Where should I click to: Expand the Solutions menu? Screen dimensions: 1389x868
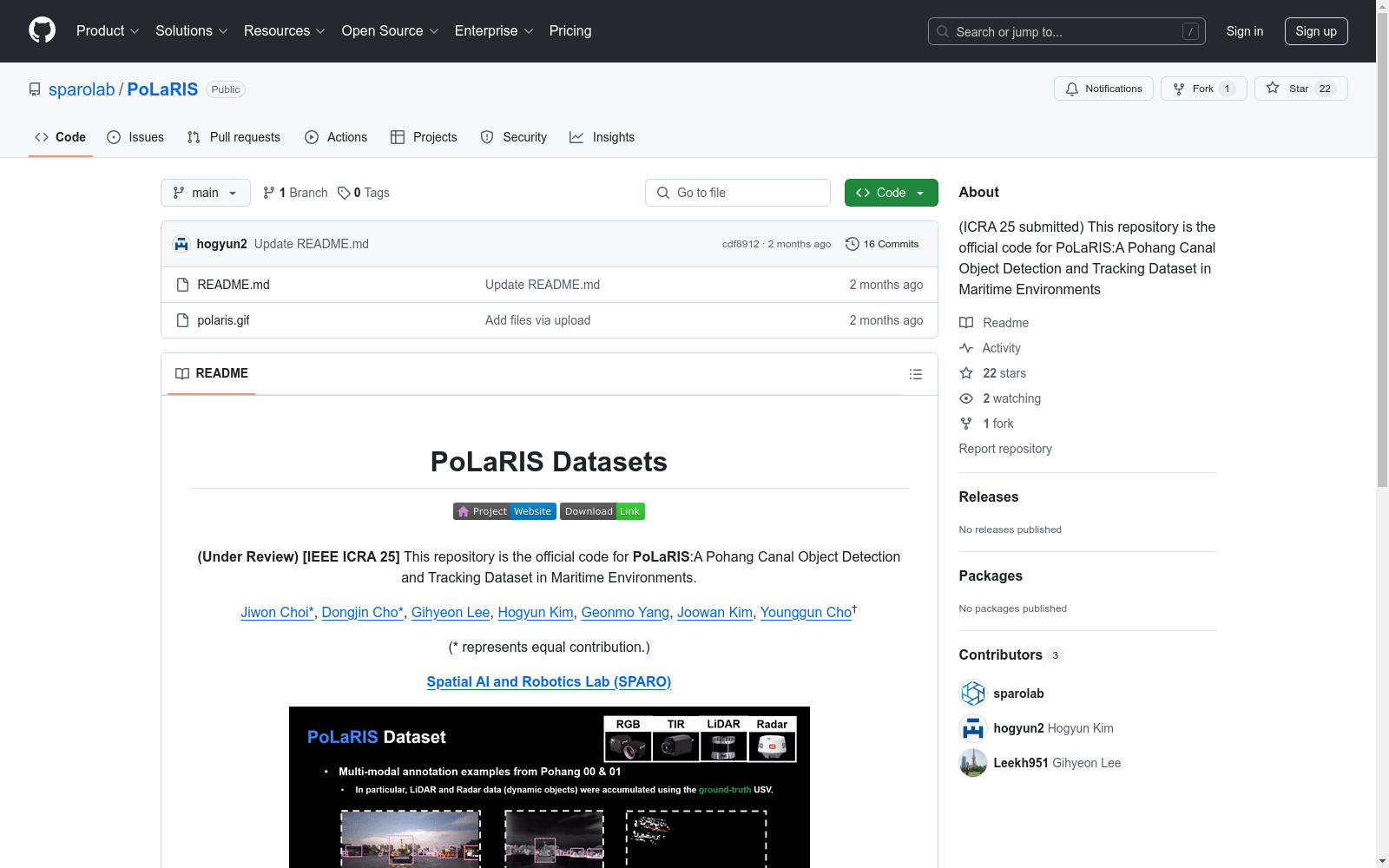(x=192, y=30)
